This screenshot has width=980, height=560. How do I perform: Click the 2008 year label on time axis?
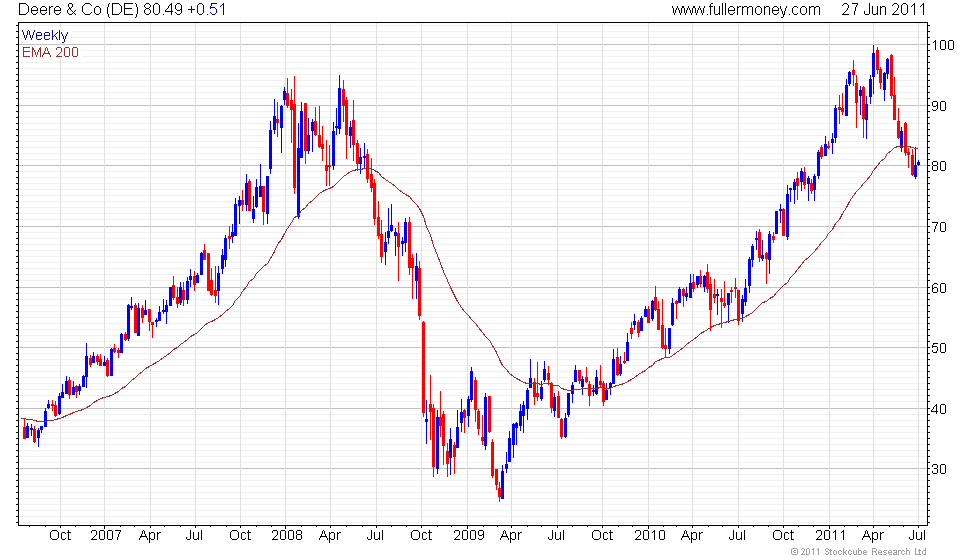[x=287, y=535]
